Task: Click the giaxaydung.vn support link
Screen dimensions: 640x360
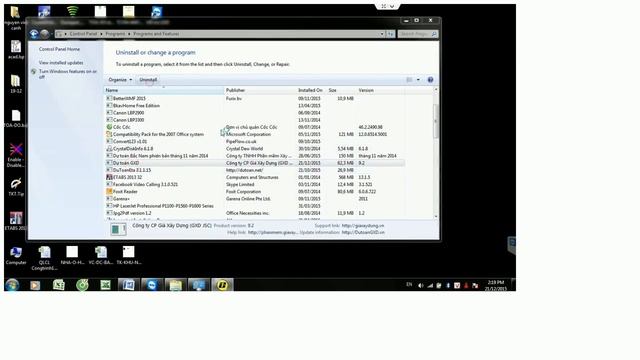Action: click(x=363, y=226)
